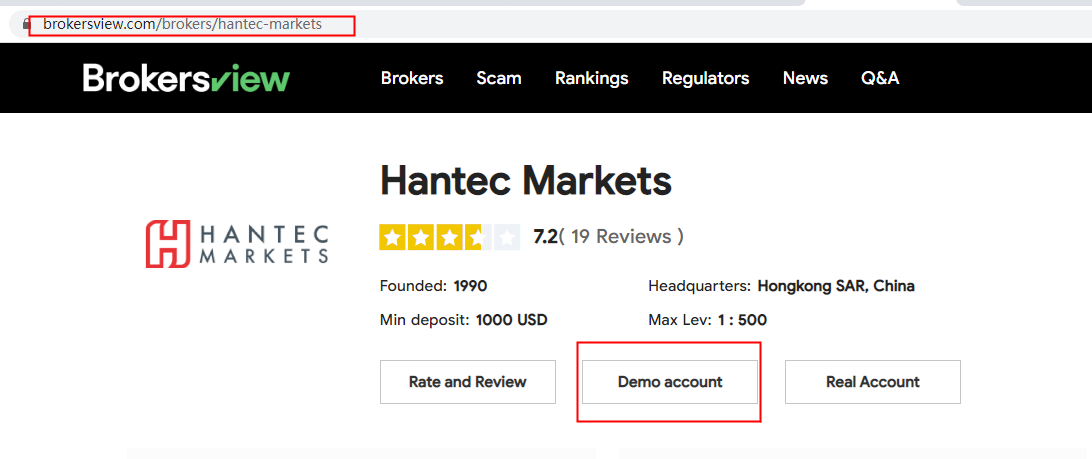
Task: Click the padlock icon in address bar
Action: 26,24
